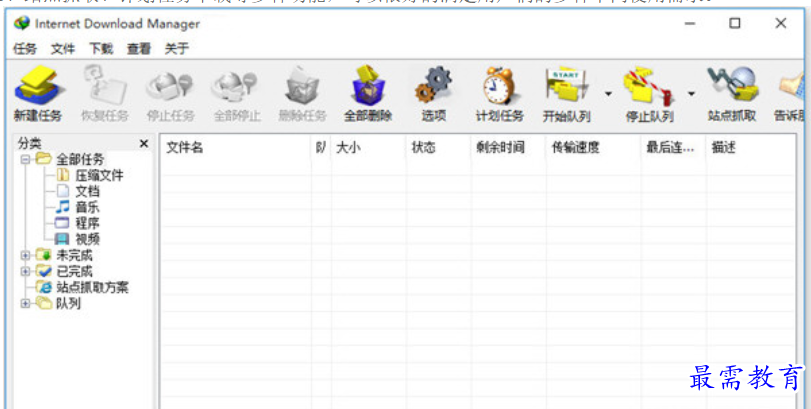Collapse the 全部任务 tree node

click(x=25, y=159)
